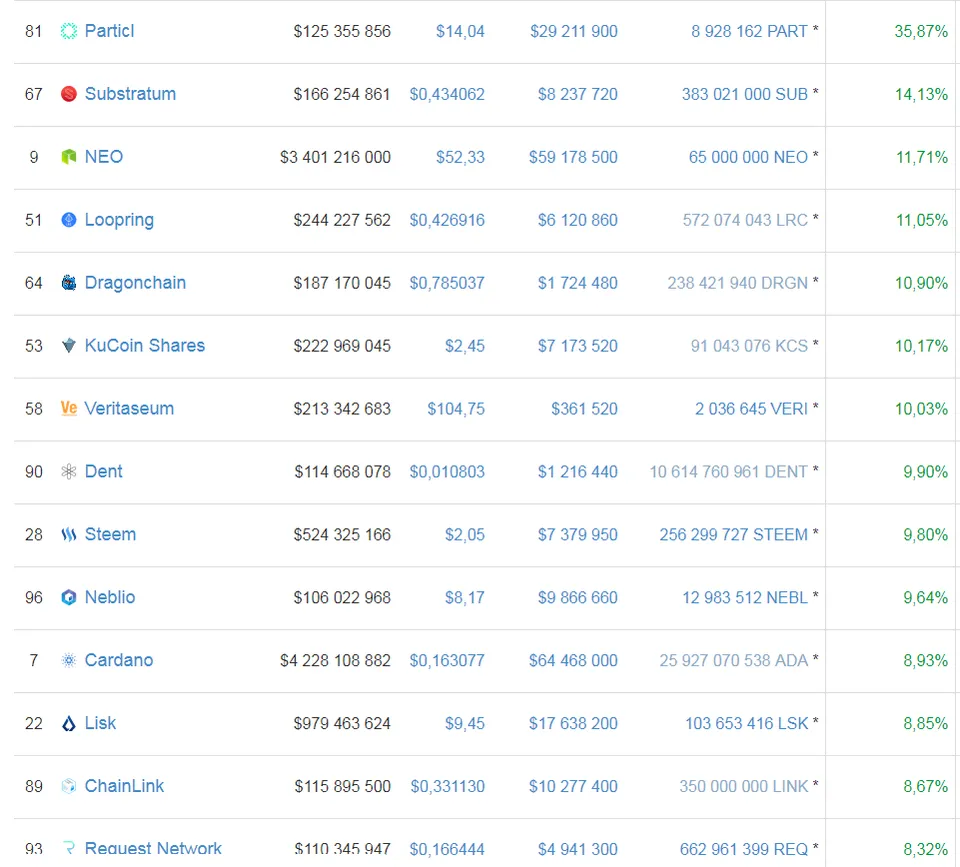Viewport: 960px width, 867px height.
Task: Open the Neblio coin page link
Action: pyautogui.click(x=110, y=597)
